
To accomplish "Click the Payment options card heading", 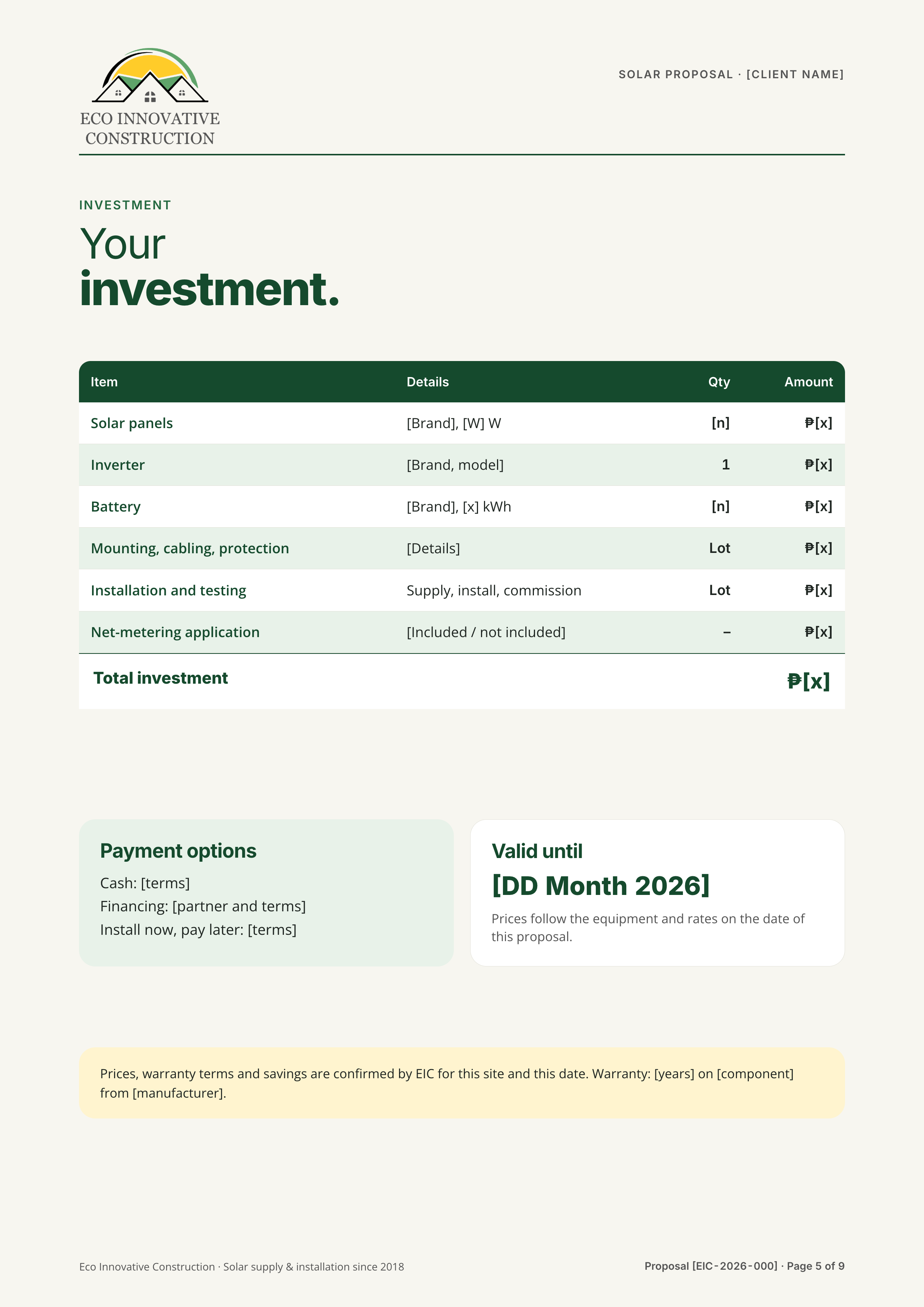I will tap(178, 851).
